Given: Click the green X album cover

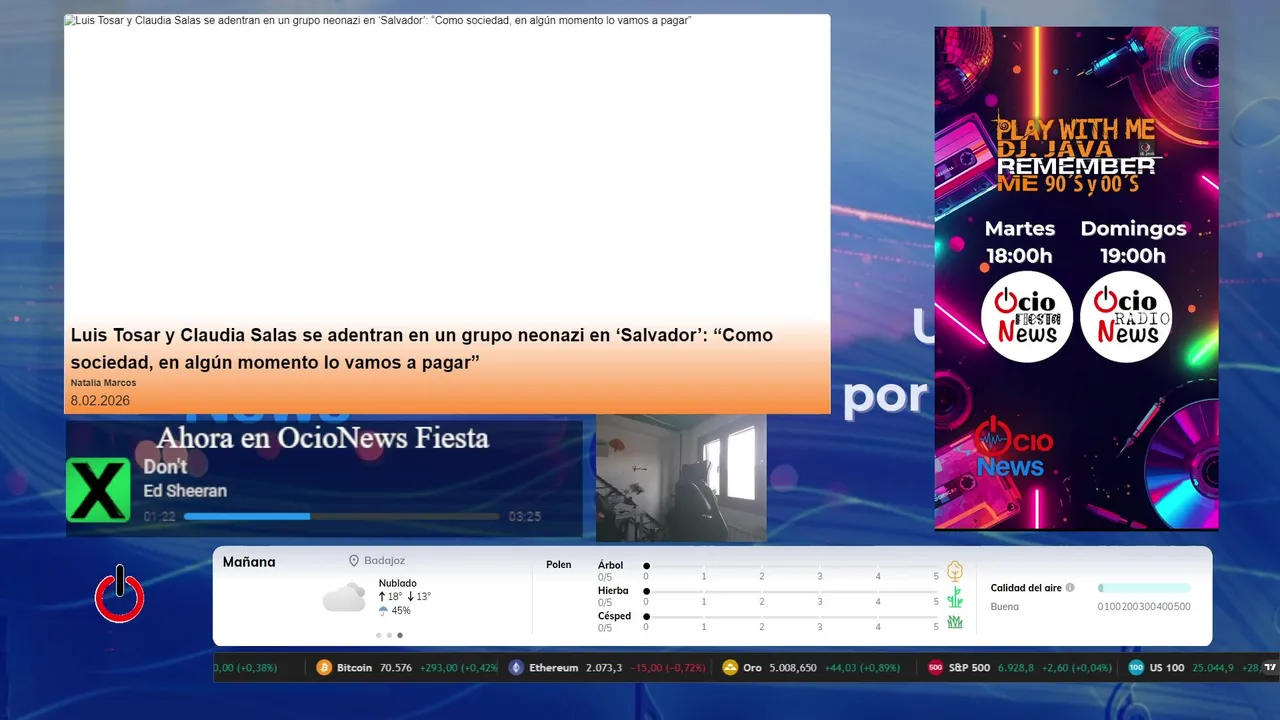Looking at the screenshot, I should tap(98, 490).
